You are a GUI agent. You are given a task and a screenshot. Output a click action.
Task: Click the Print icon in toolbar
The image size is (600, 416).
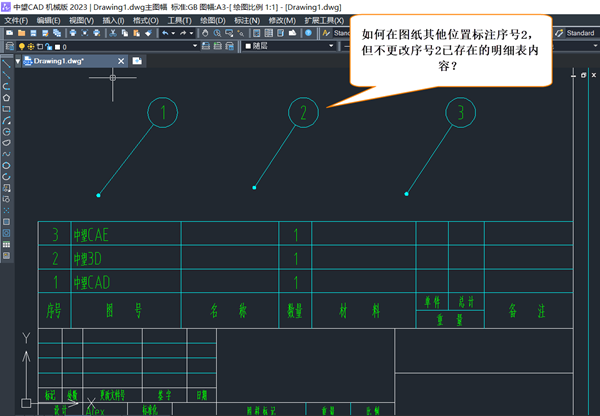point(73,33)
